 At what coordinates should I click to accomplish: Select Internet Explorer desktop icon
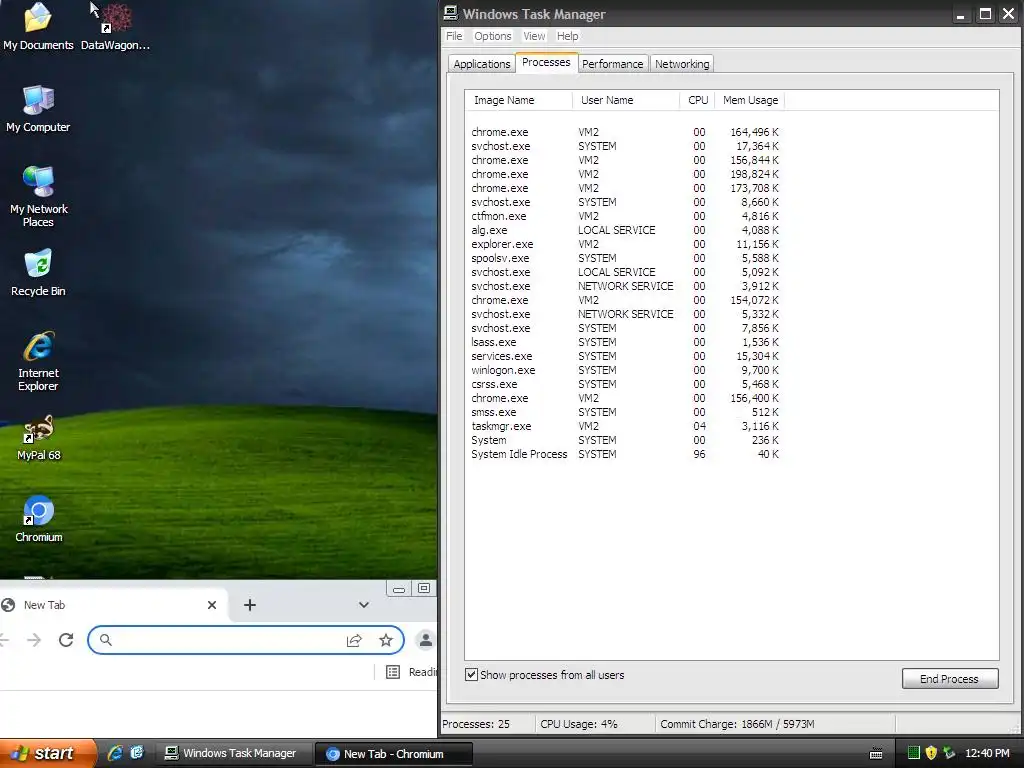point(38,360)
